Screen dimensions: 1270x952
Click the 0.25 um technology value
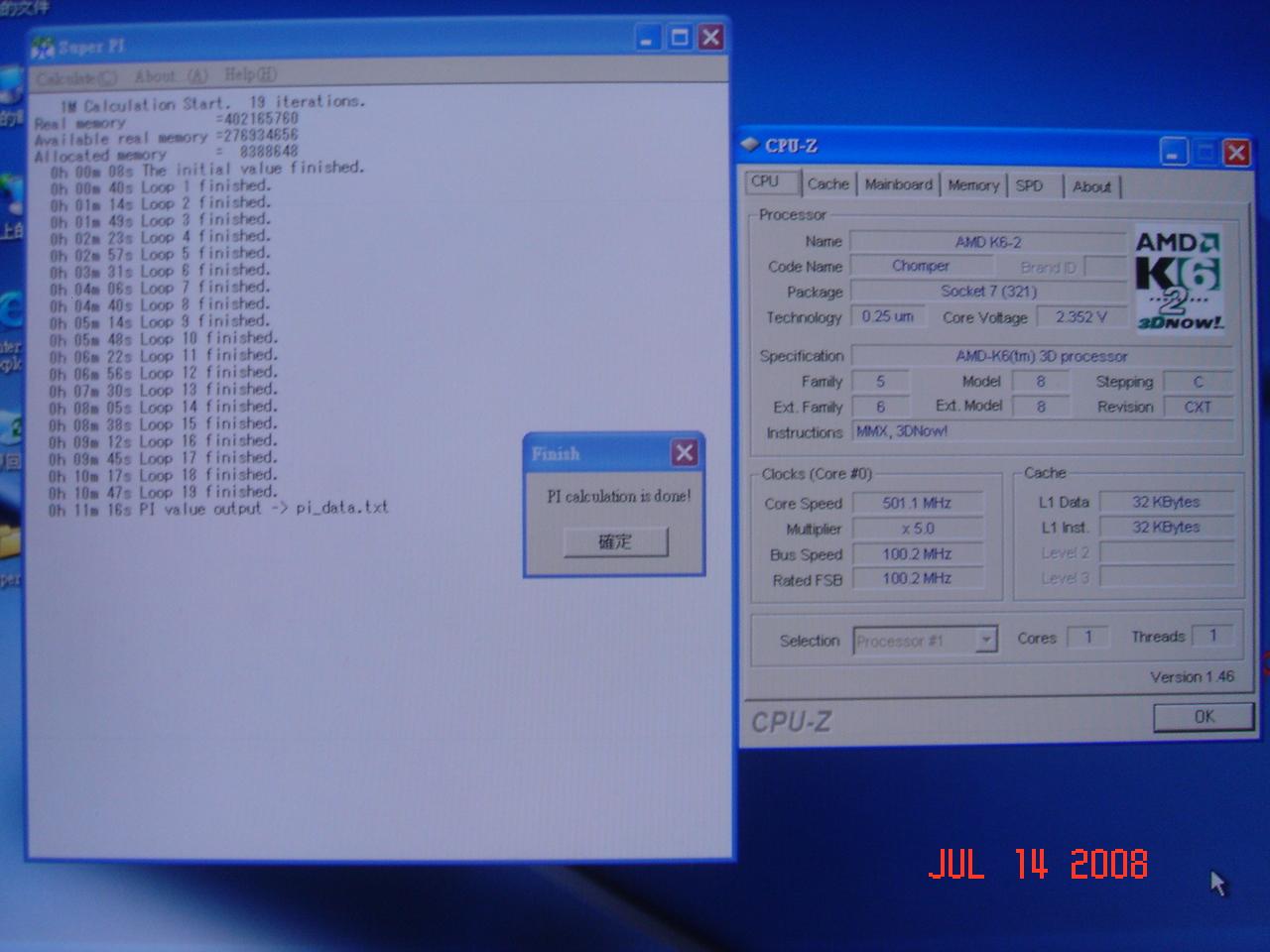coord(888,316)
